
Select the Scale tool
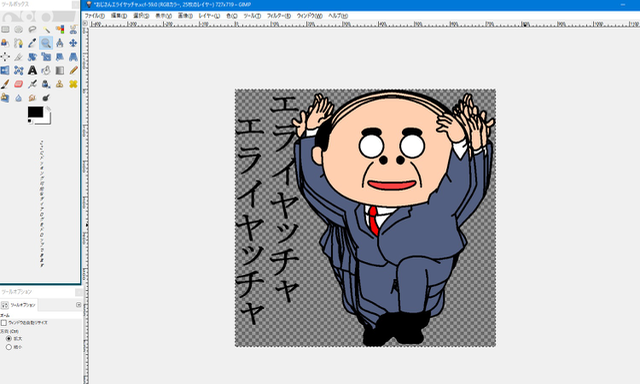pyautogui.click(x=46, y=57)
